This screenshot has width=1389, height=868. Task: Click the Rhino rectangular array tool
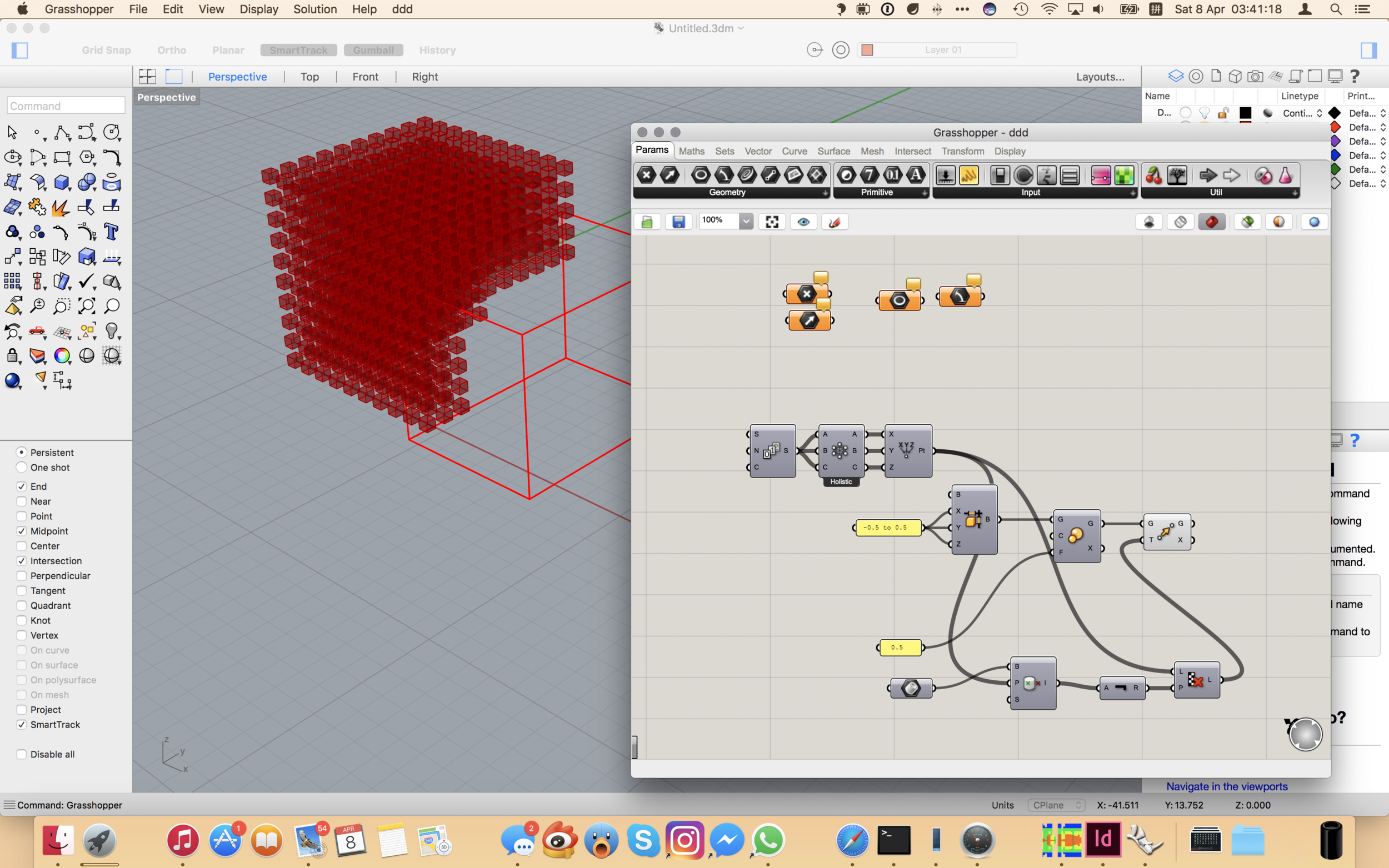point(12,282)
